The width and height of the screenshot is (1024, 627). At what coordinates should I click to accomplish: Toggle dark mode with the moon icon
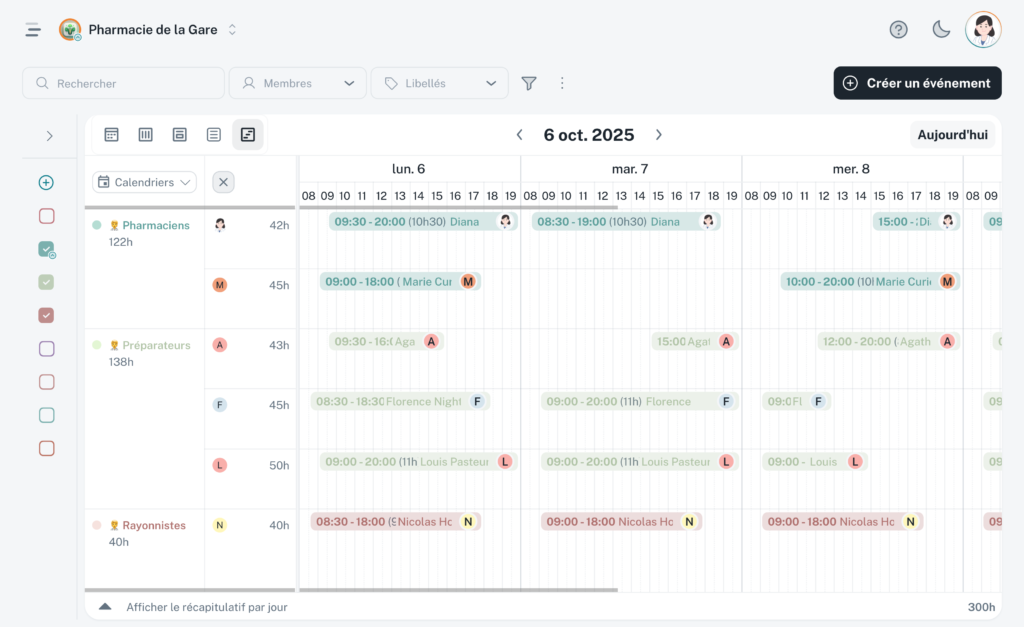pos(941,29)
